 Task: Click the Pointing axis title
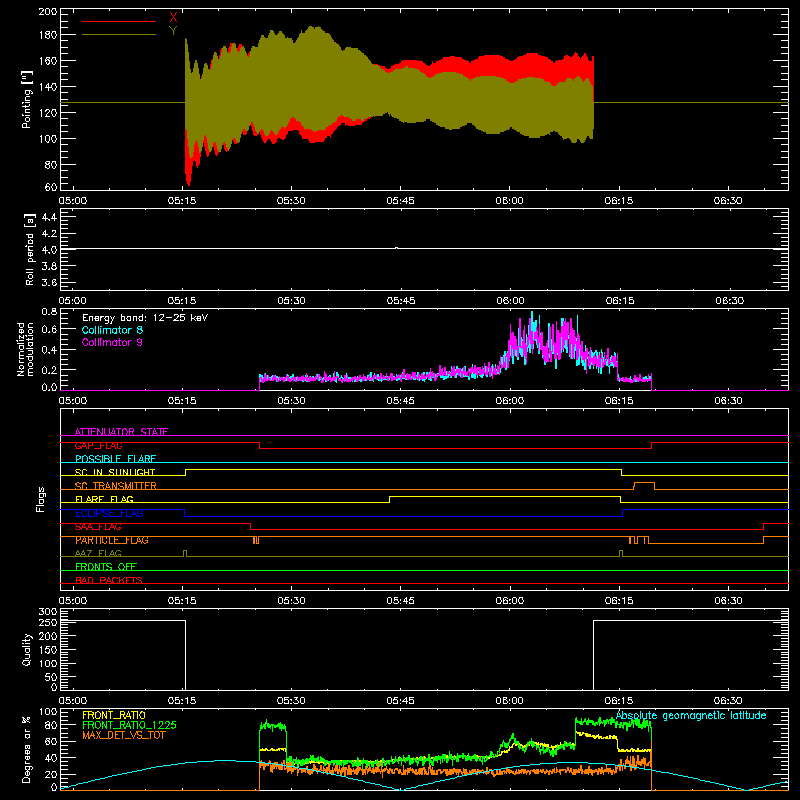[27, 99]
